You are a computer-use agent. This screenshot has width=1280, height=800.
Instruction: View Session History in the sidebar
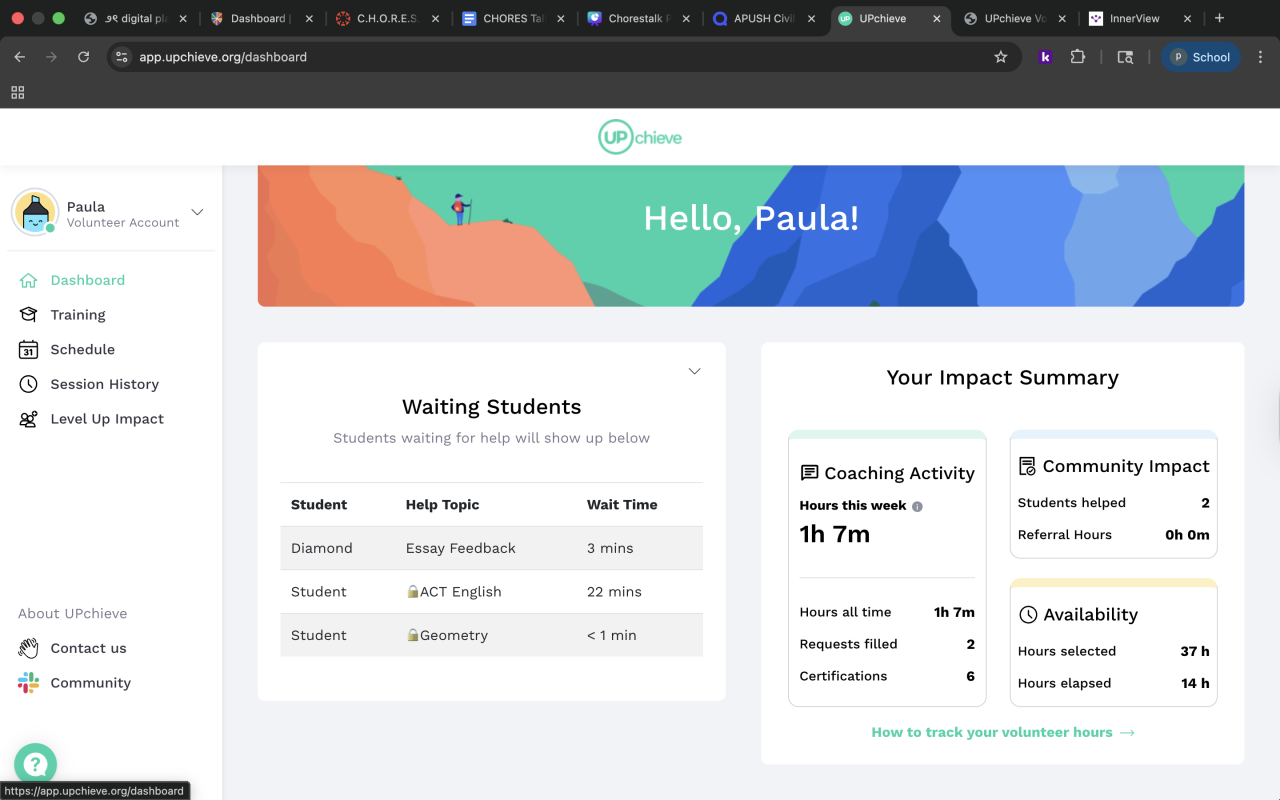tap(105, 384)
